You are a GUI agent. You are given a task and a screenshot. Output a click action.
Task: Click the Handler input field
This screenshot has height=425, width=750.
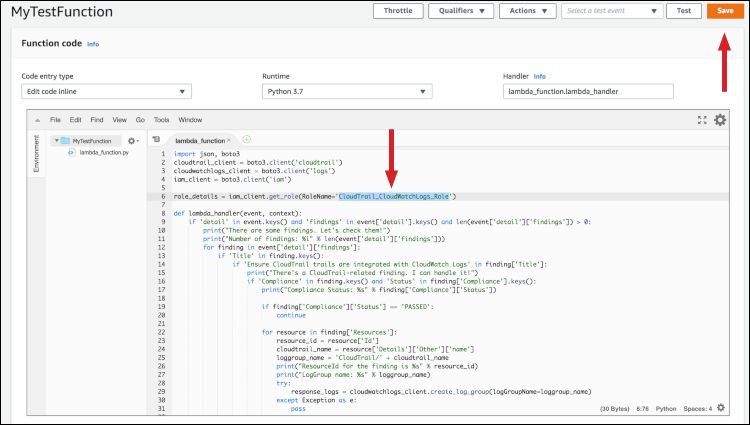coord(588,92)
